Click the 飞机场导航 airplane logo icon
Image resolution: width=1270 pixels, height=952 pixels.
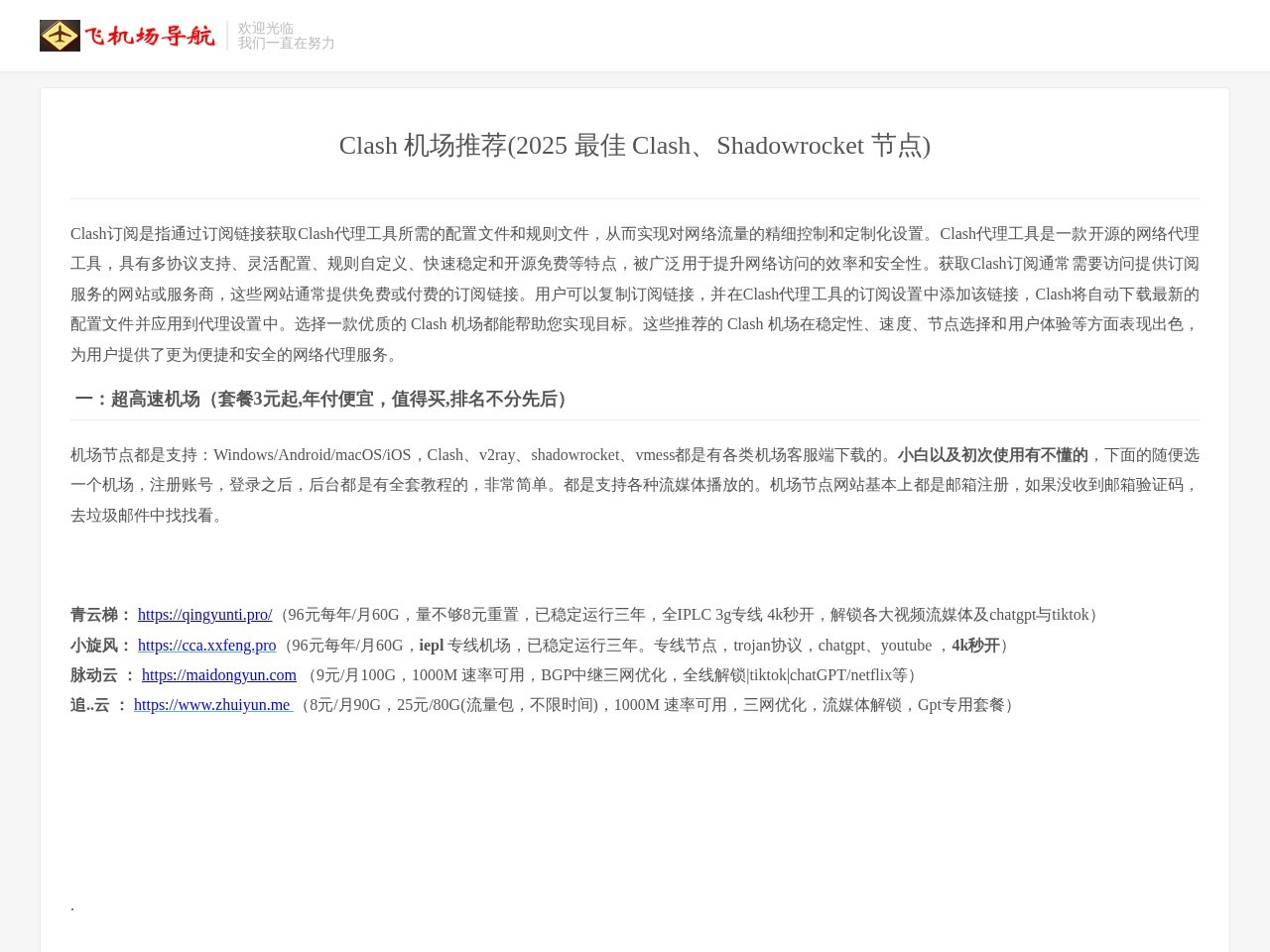click(x=60, y=36)
